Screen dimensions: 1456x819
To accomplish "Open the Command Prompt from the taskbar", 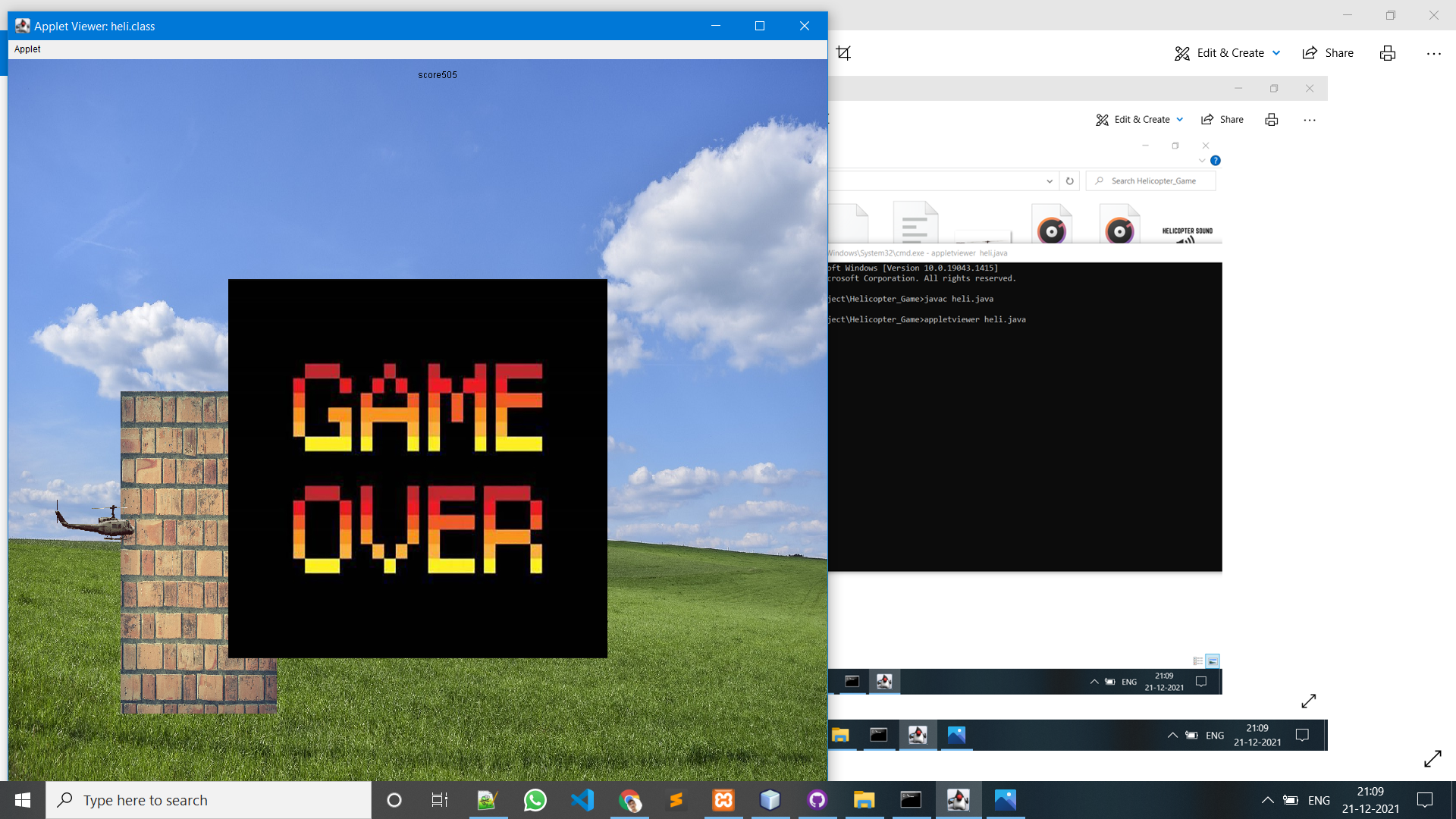I will 910,799.
